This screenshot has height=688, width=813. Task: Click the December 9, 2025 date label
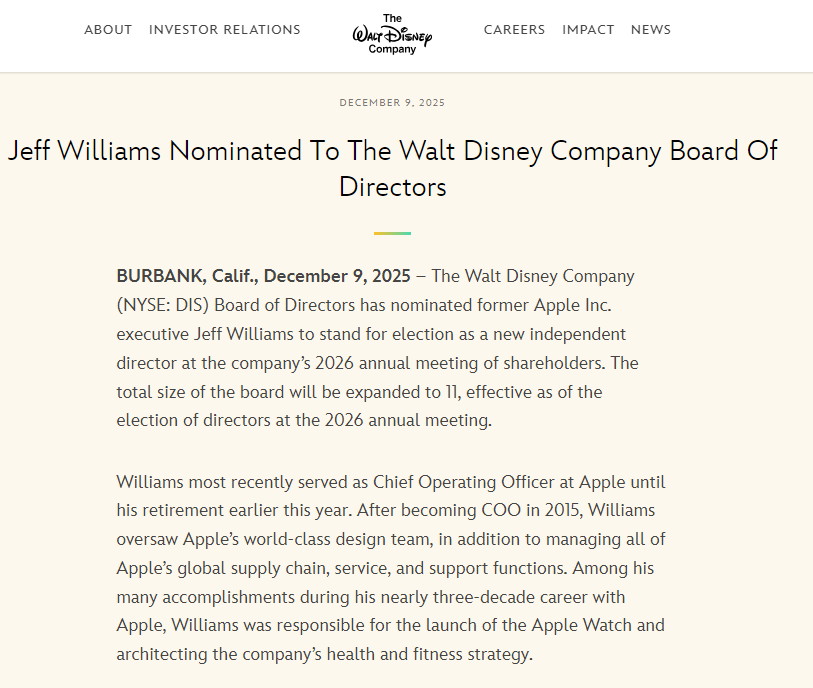tap(392, 103)
